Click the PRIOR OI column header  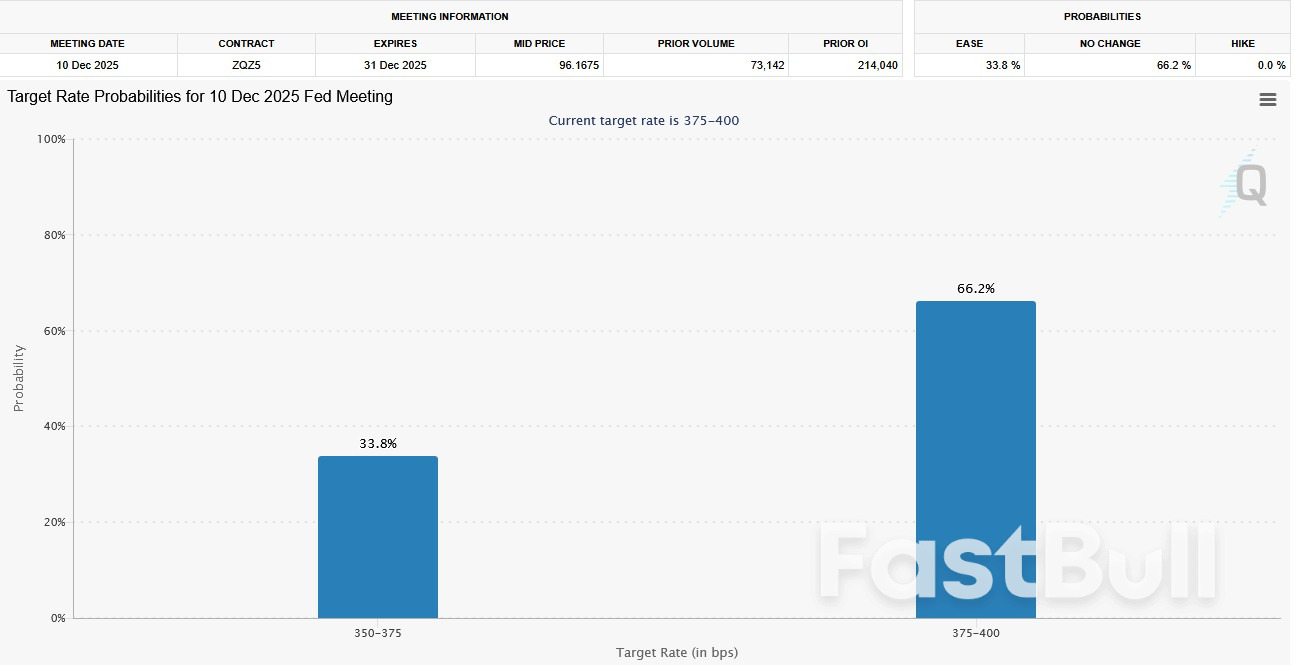pos(845,43)
